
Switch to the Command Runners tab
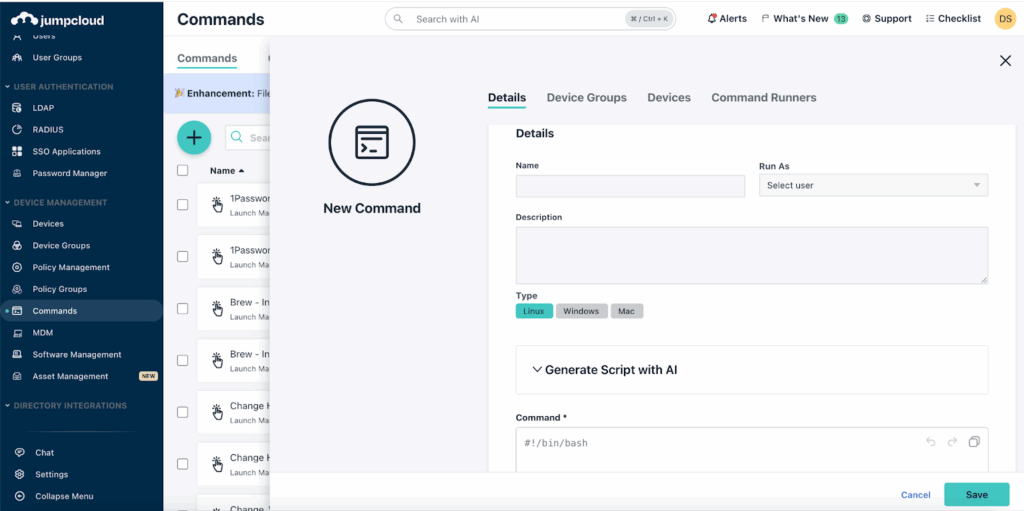(x=763, y=98)
